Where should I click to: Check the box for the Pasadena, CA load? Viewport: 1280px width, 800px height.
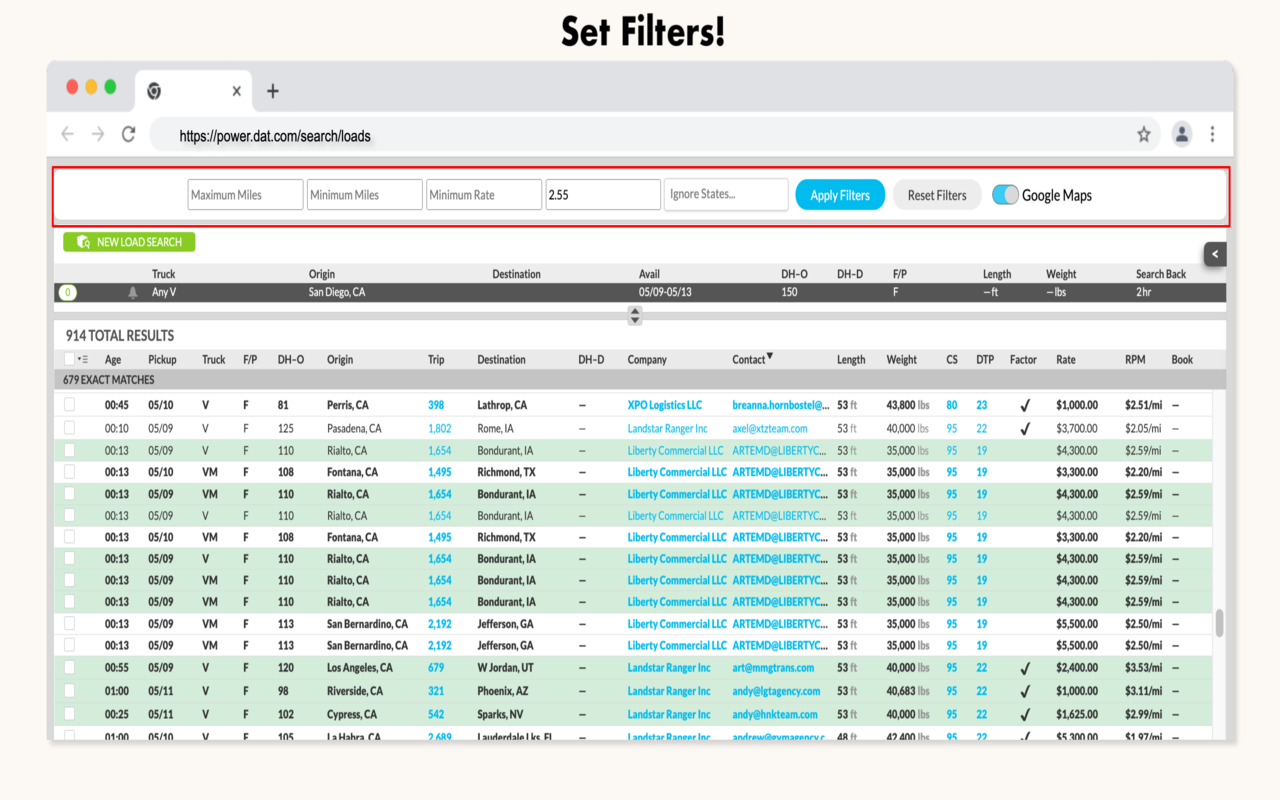pos(69,428)
